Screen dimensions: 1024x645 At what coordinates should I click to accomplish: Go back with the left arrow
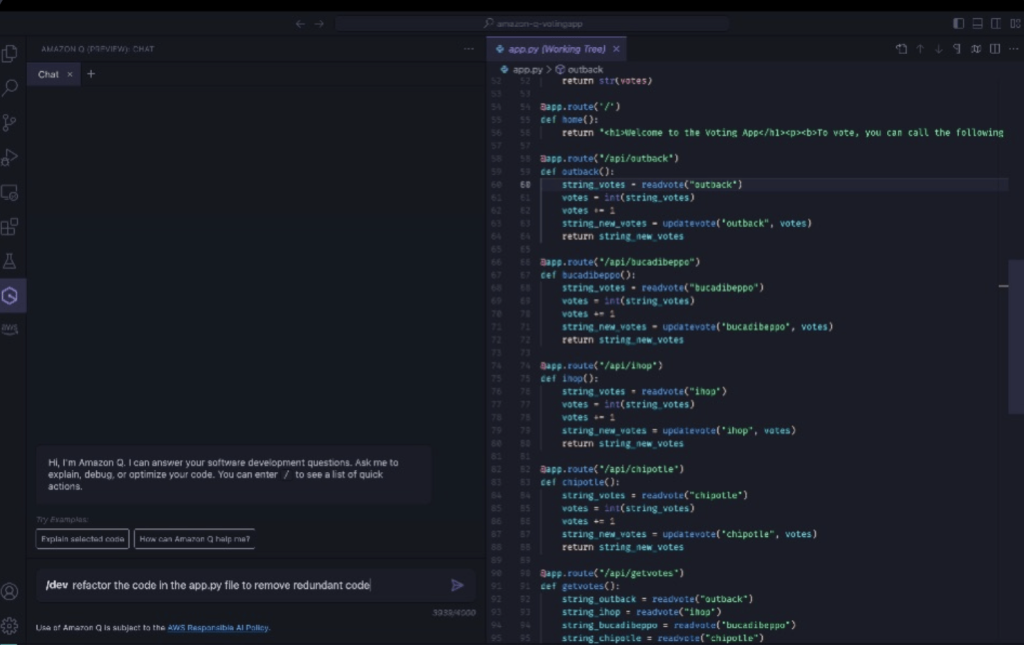click(x=300, y=24)
